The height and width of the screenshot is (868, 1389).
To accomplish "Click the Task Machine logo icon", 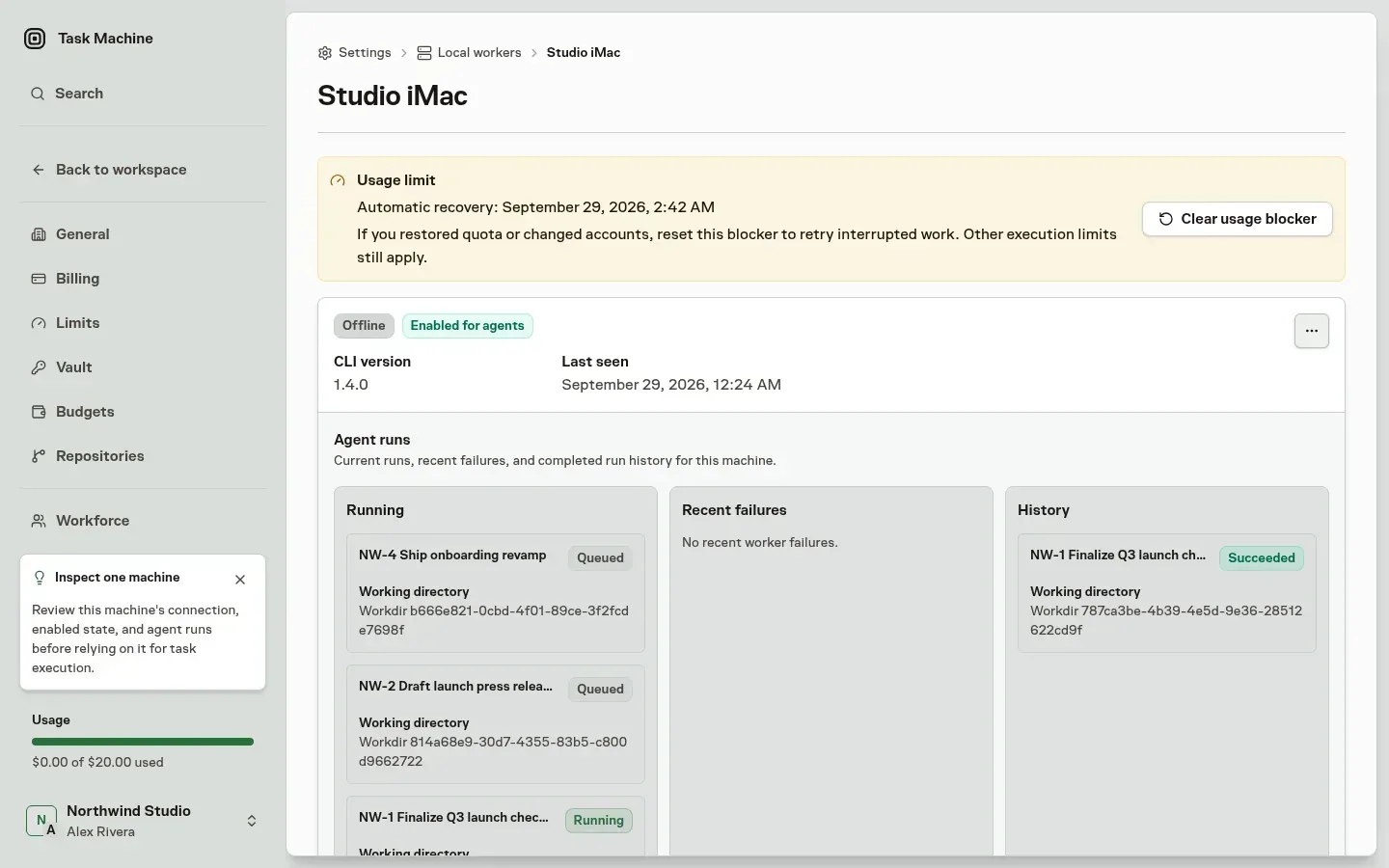I will click(x=35, y=39).
